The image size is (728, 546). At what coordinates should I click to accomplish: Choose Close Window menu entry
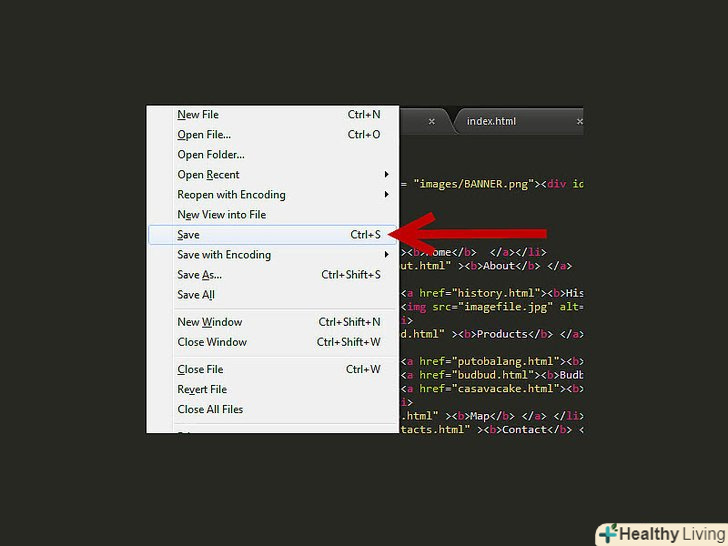coord(273,342)
